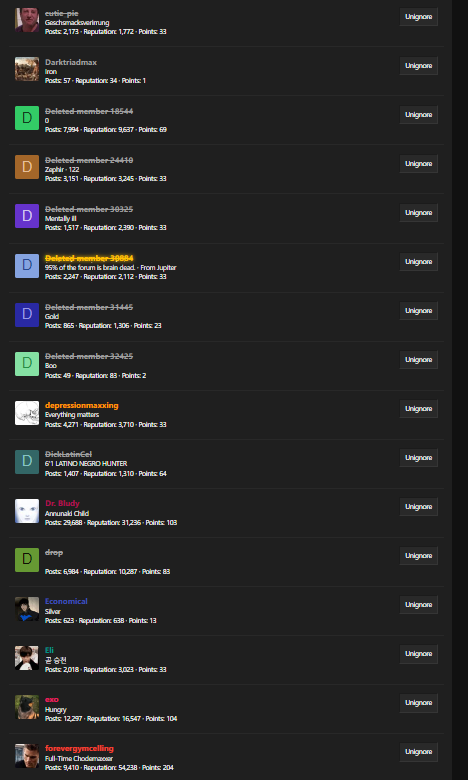468x780 pixels.
Task: Unignore Darktriadmax
Action: pyautogui.click(x=418, y=66)
